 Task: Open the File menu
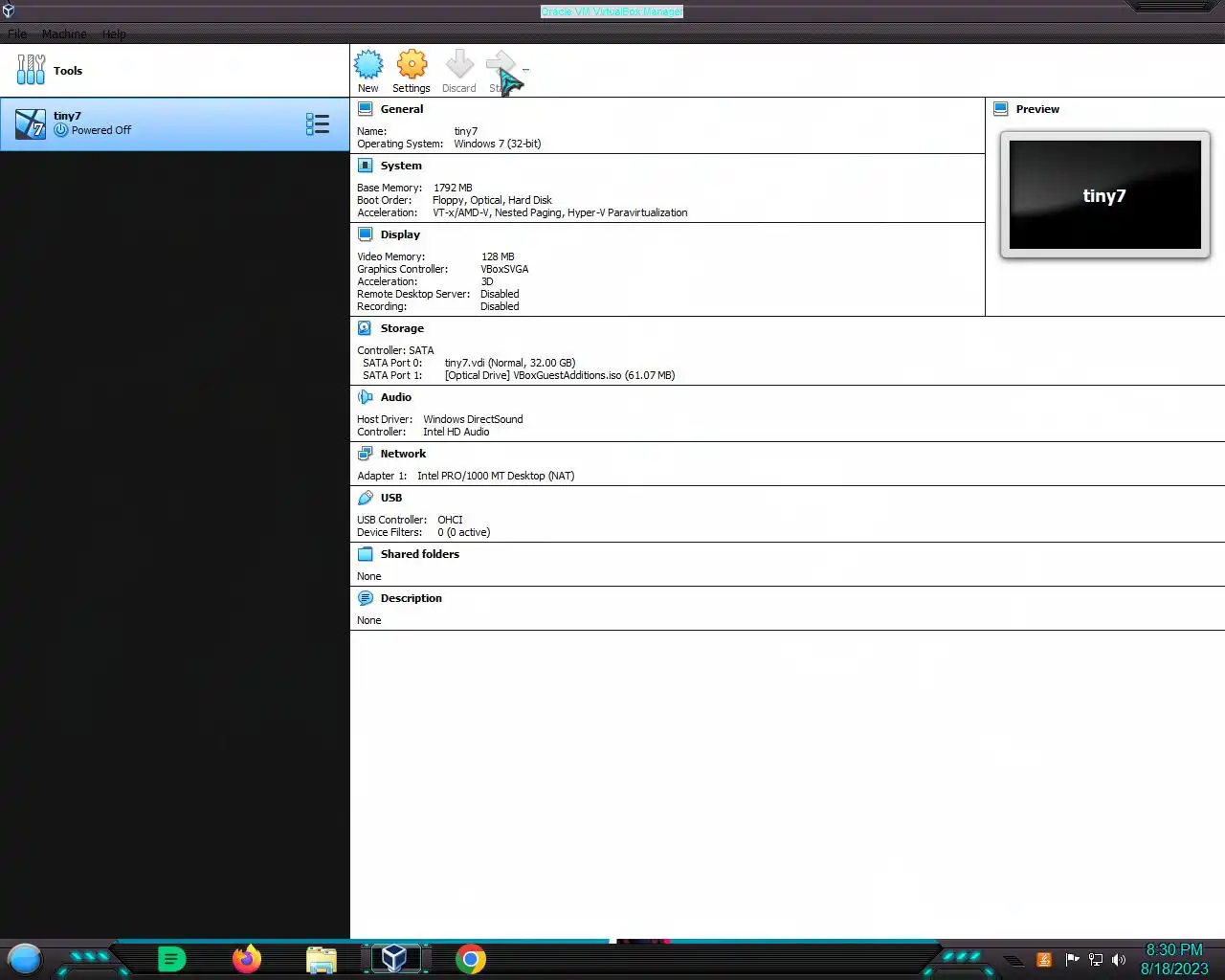pos(17,33)
